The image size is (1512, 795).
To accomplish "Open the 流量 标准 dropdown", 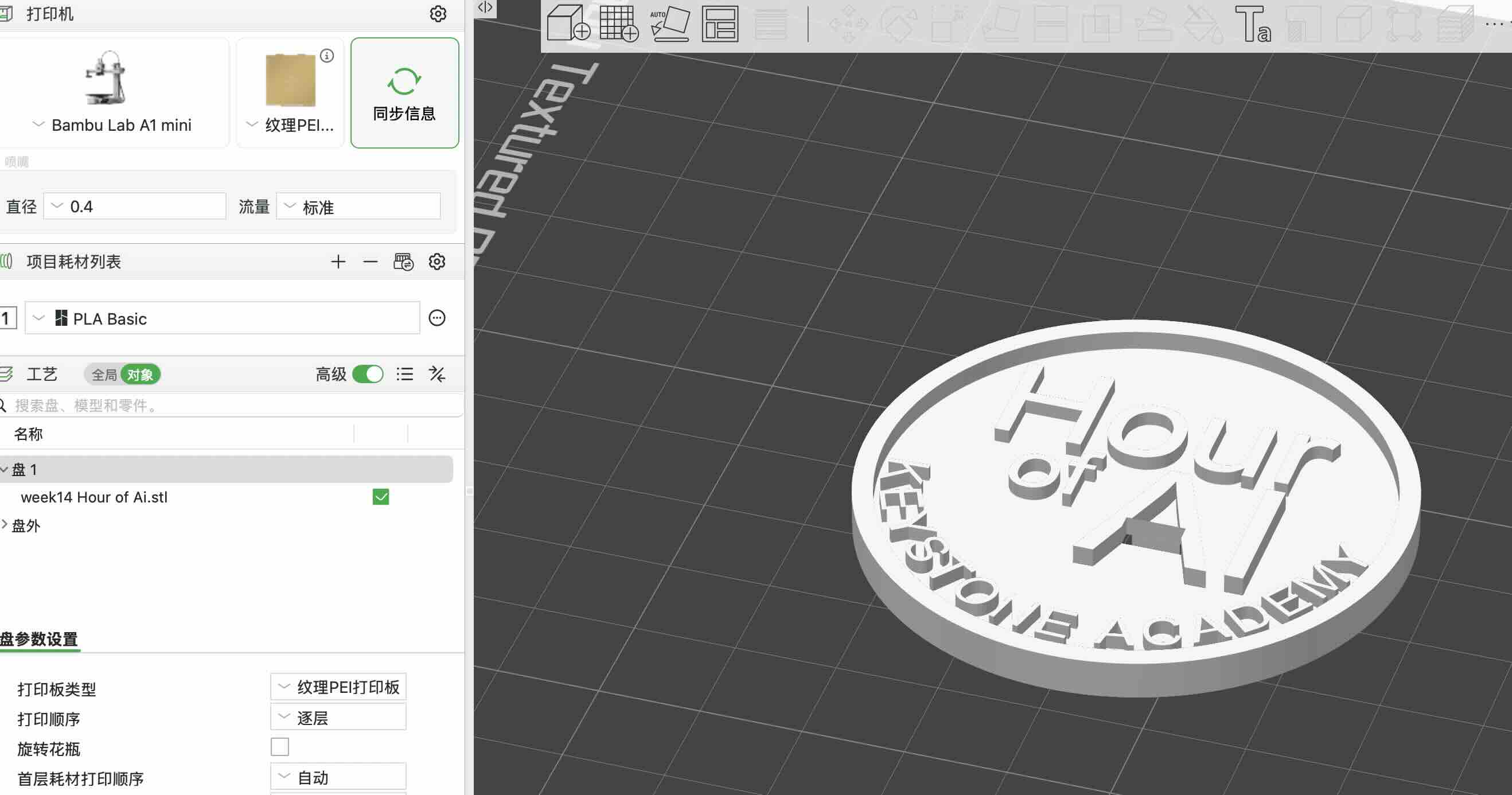I will coord(358,206).
